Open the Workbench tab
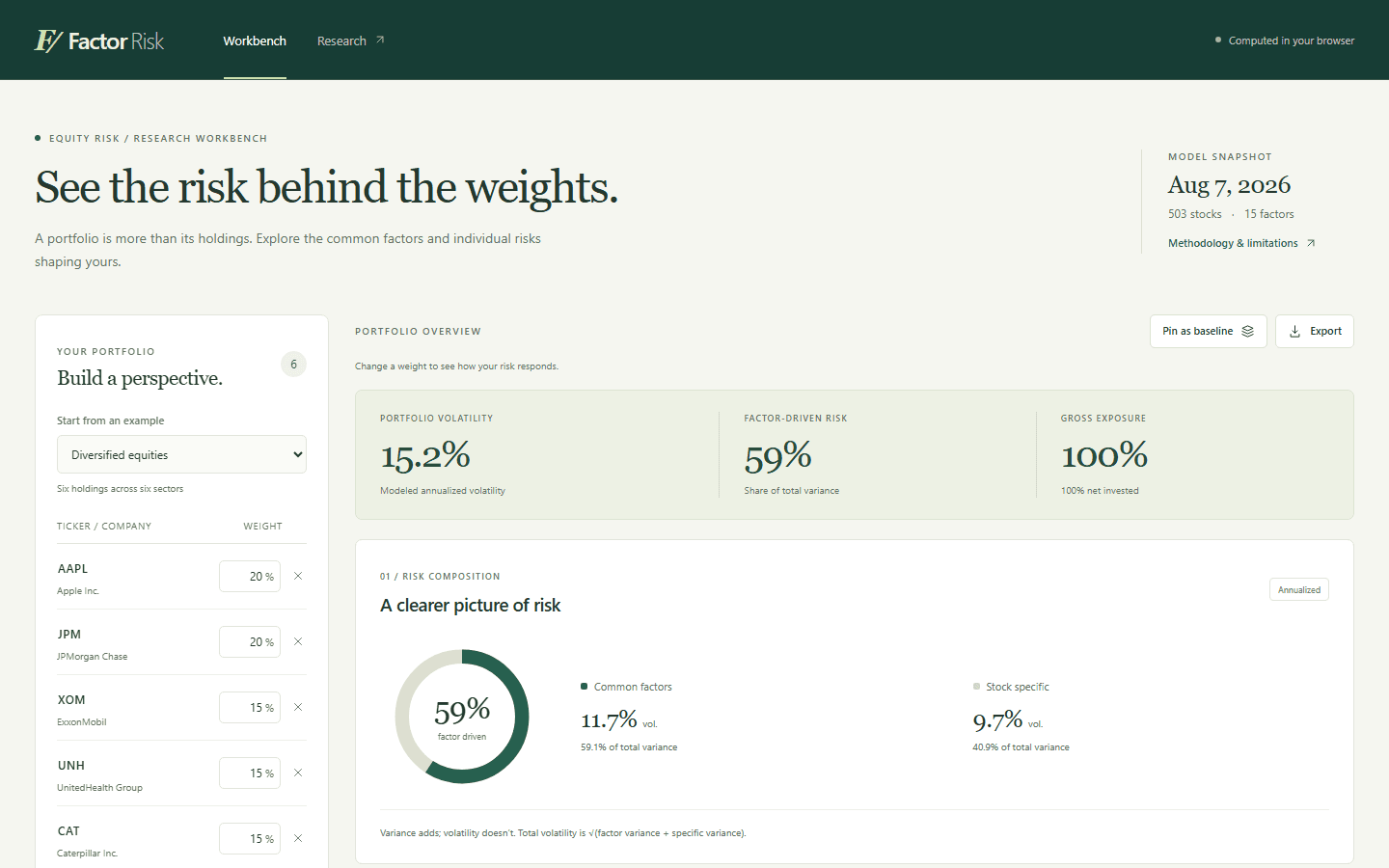The height and width of the screenshot is (868, 1389). pos(255,41)
